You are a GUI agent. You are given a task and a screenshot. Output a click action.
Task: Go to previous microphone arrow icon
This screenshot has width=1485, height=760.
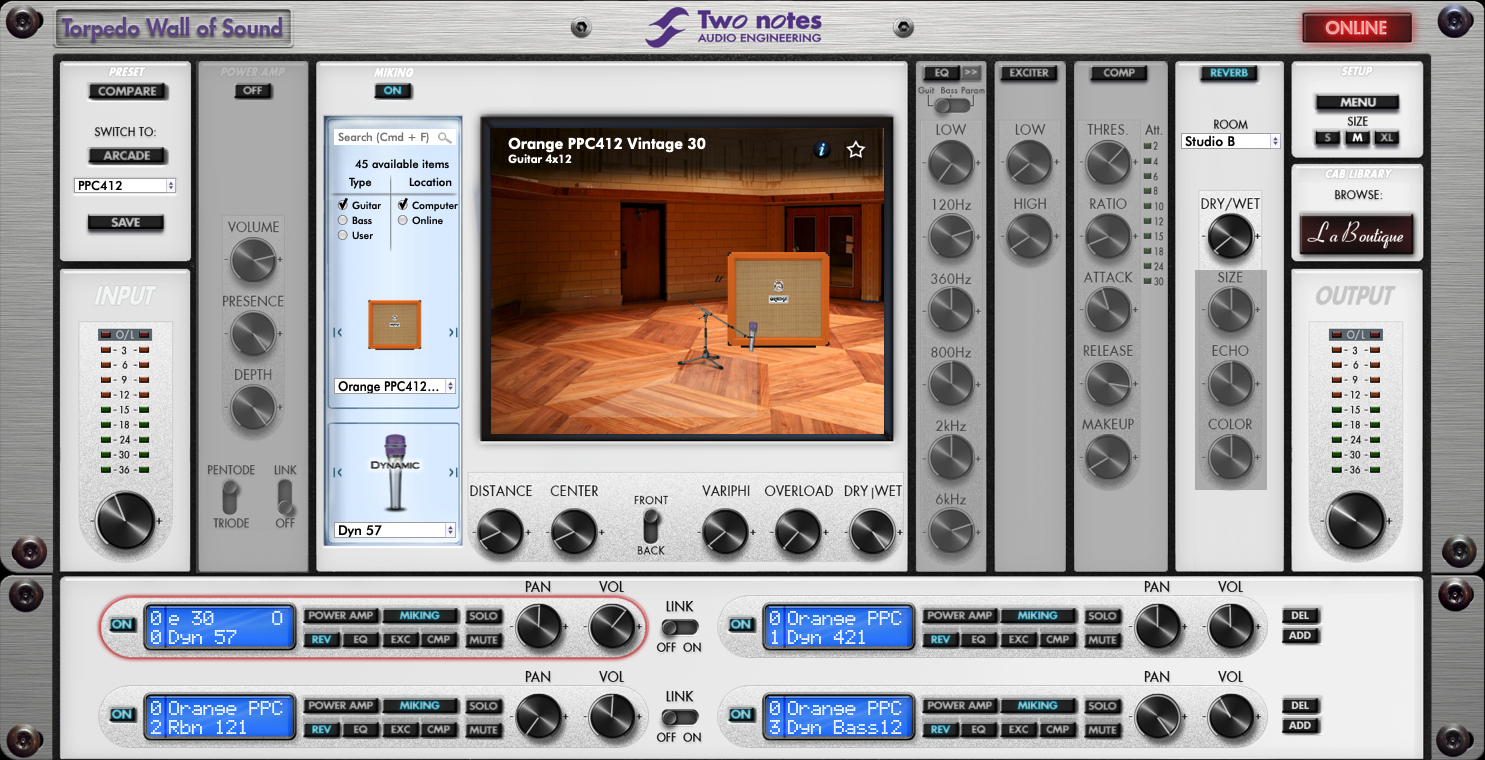[338, 473]
